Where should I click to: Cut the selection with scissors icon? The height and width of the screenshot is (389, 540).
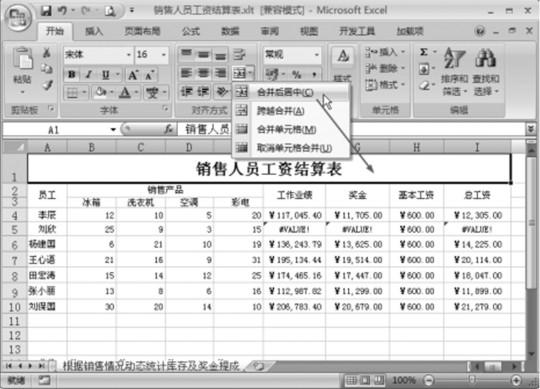click(46, 53)
